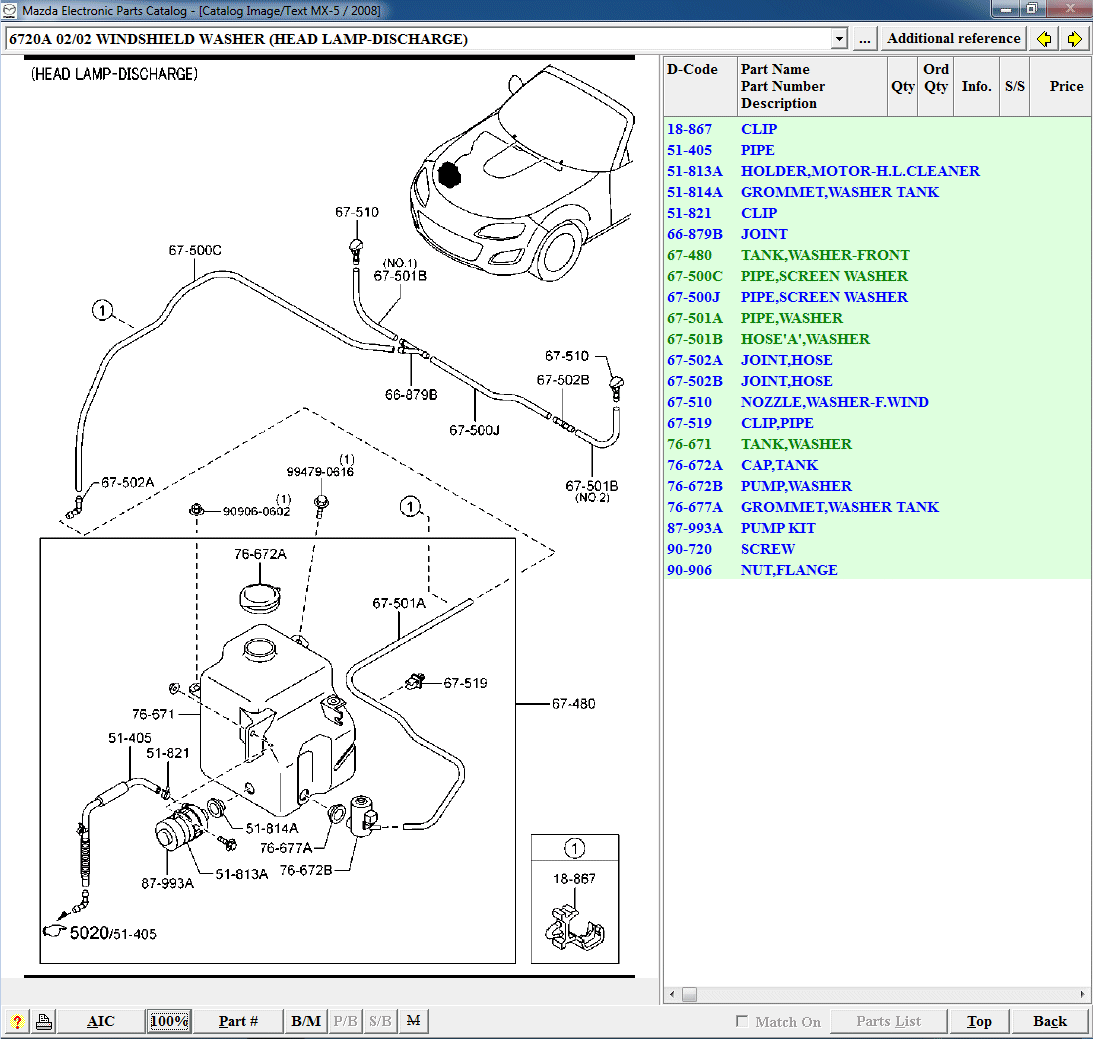Select the 90-720 SCREW row
The height and width of the screenshot is (1039, 1093).
pos(877,549)
